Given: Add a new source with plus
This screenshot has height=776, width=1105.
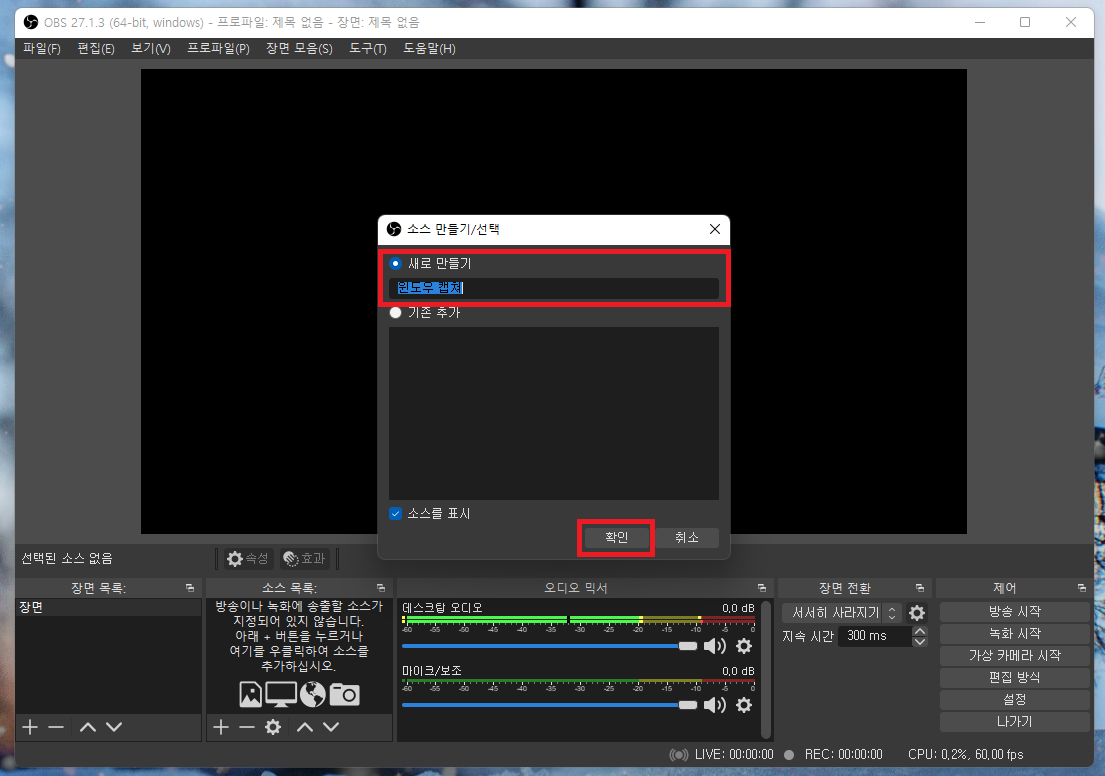Looking at the screenshot, I should (221, 727).
